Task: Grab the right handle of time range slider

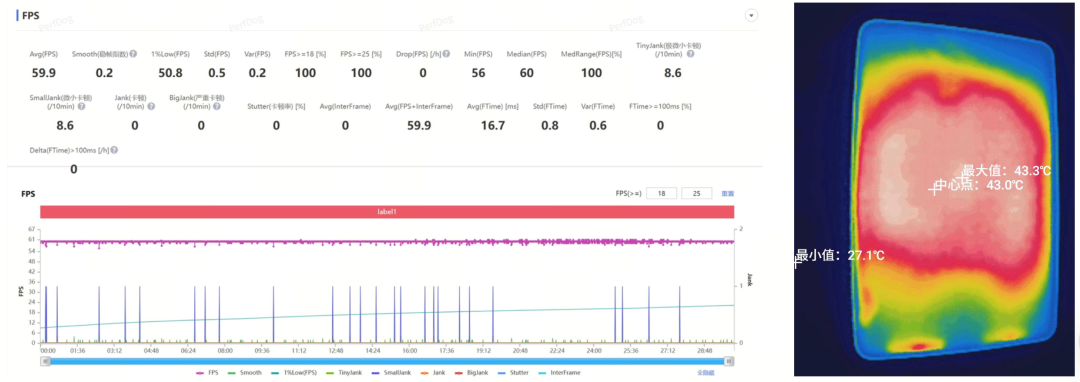Action: click(730, 360)
